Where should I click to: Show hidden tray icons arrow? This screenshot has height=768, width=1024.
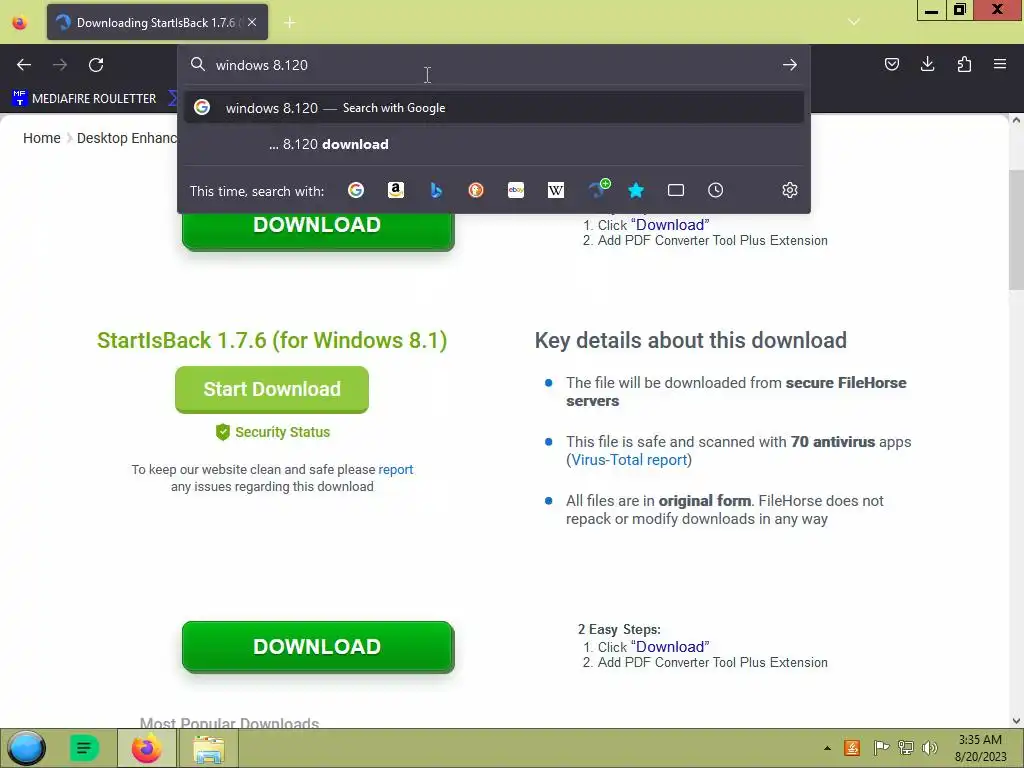click(x=827, y=748)
